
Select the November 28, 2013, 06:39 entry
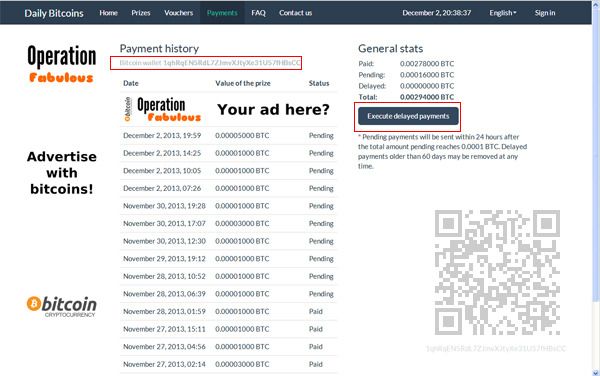[x=228, y=294]
